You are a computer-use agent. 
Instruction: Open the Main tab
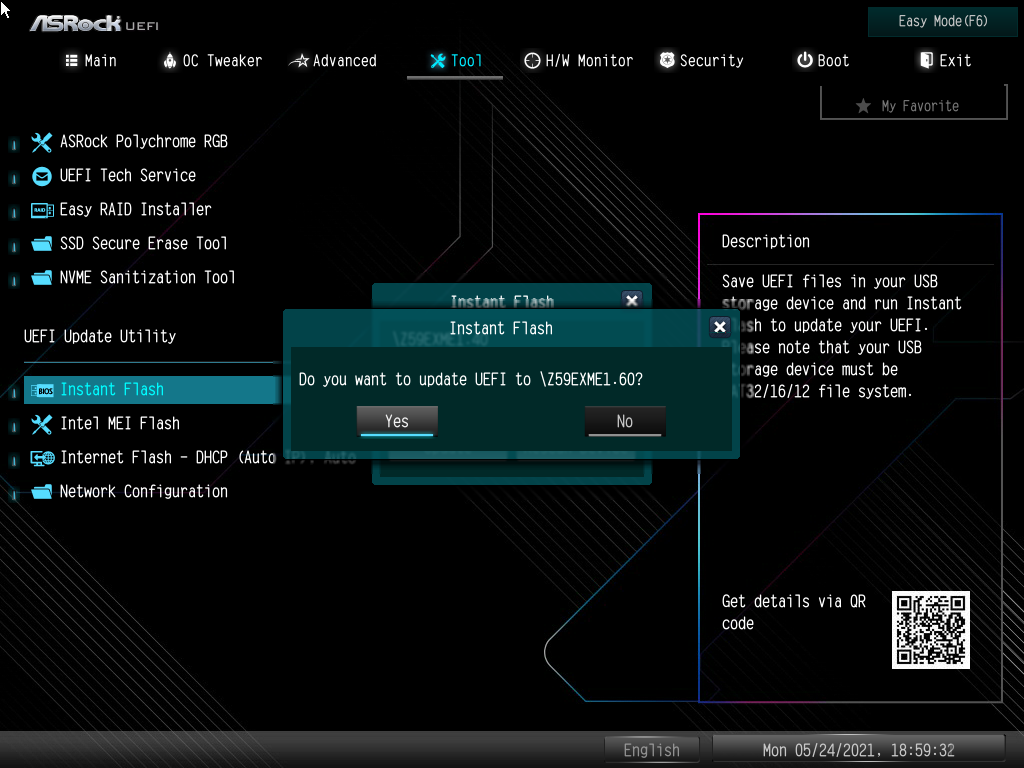pos(91,61)
